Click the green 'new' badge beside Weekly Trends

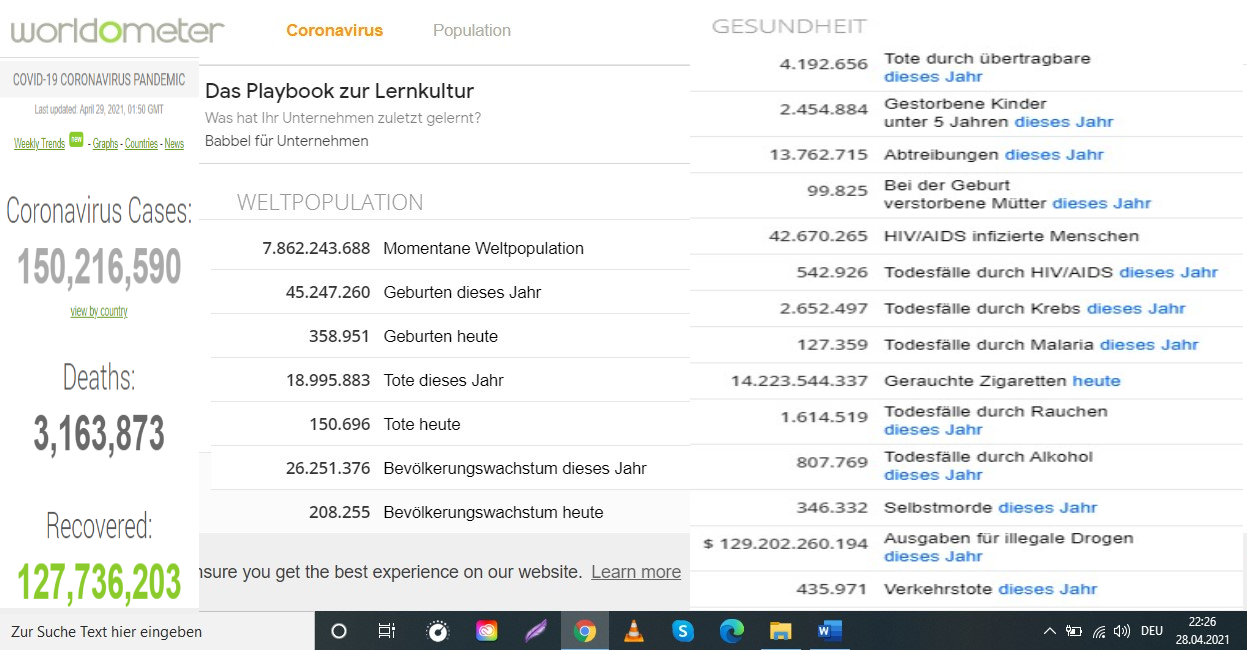click(76, 141)
